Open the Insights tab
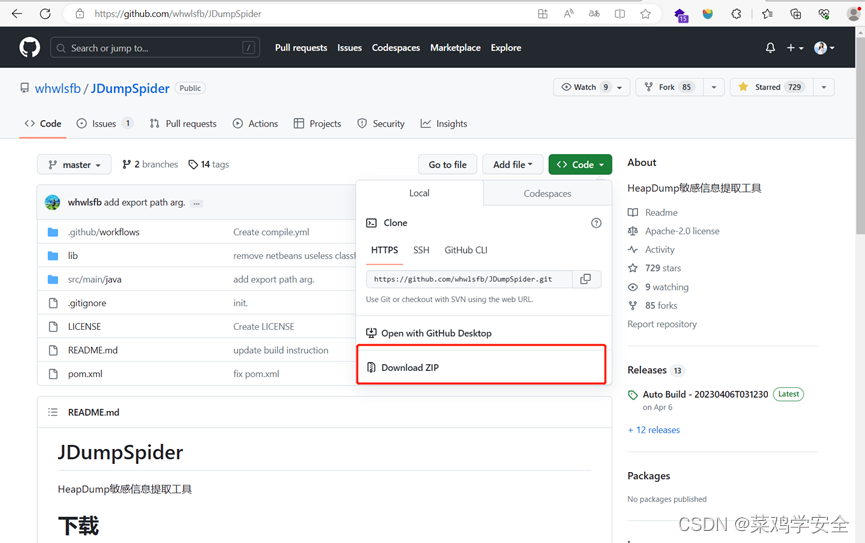 (x=444, y=124)
